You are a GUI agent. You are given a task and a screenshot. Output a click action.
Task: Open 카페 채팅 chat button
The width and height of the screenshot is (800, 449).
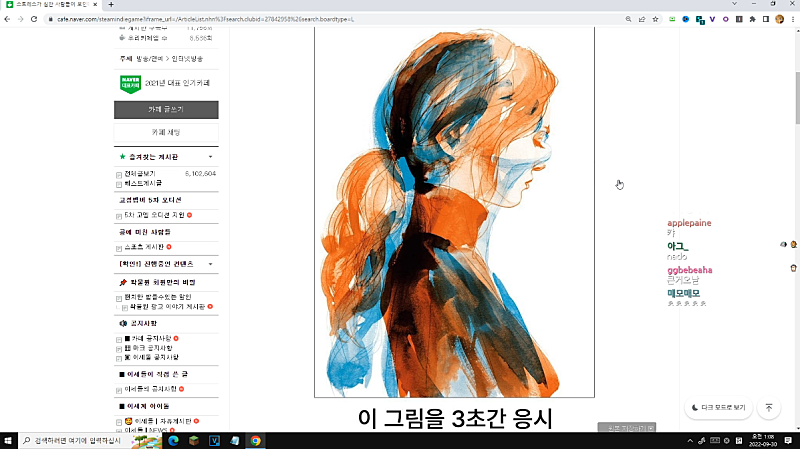coord(166,132)
